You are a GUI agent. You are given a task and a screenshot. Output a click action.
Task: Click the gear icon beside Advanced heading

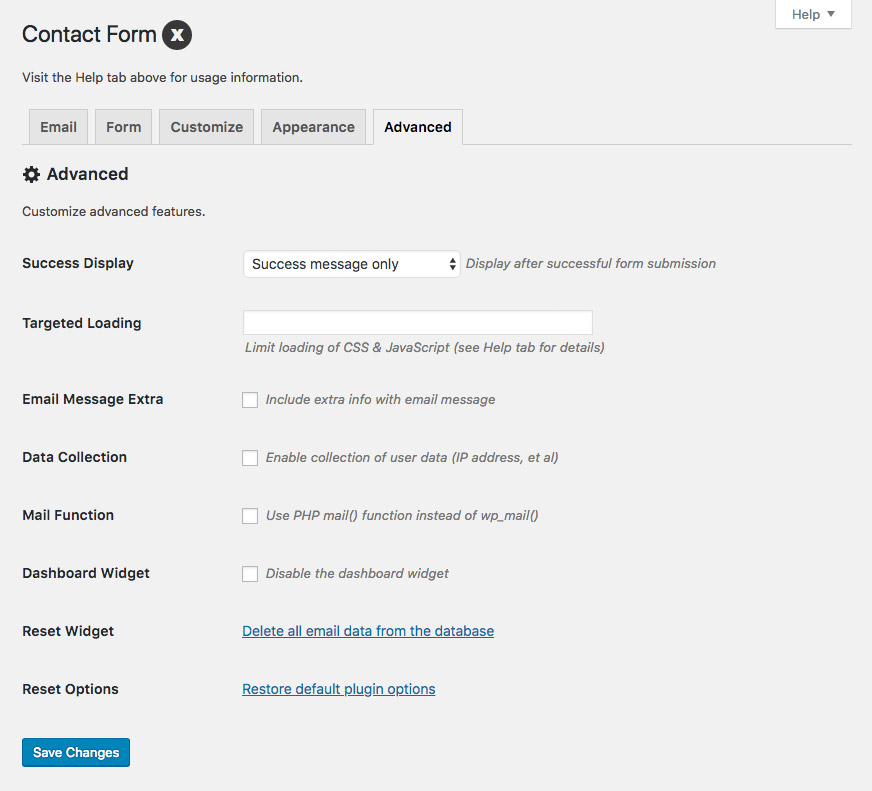pos(31,174)
